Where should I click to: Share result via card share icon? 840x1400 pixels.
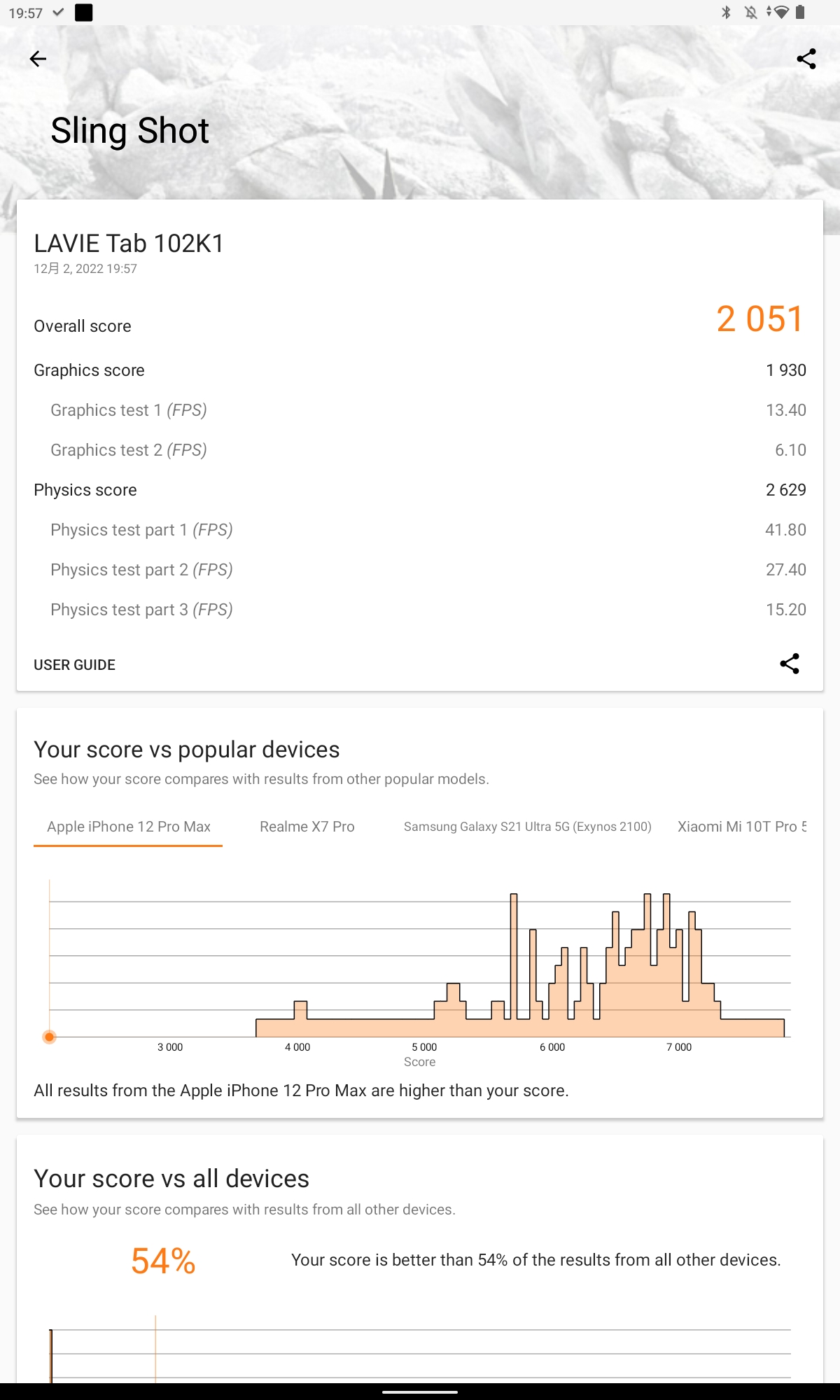(790, 664)
